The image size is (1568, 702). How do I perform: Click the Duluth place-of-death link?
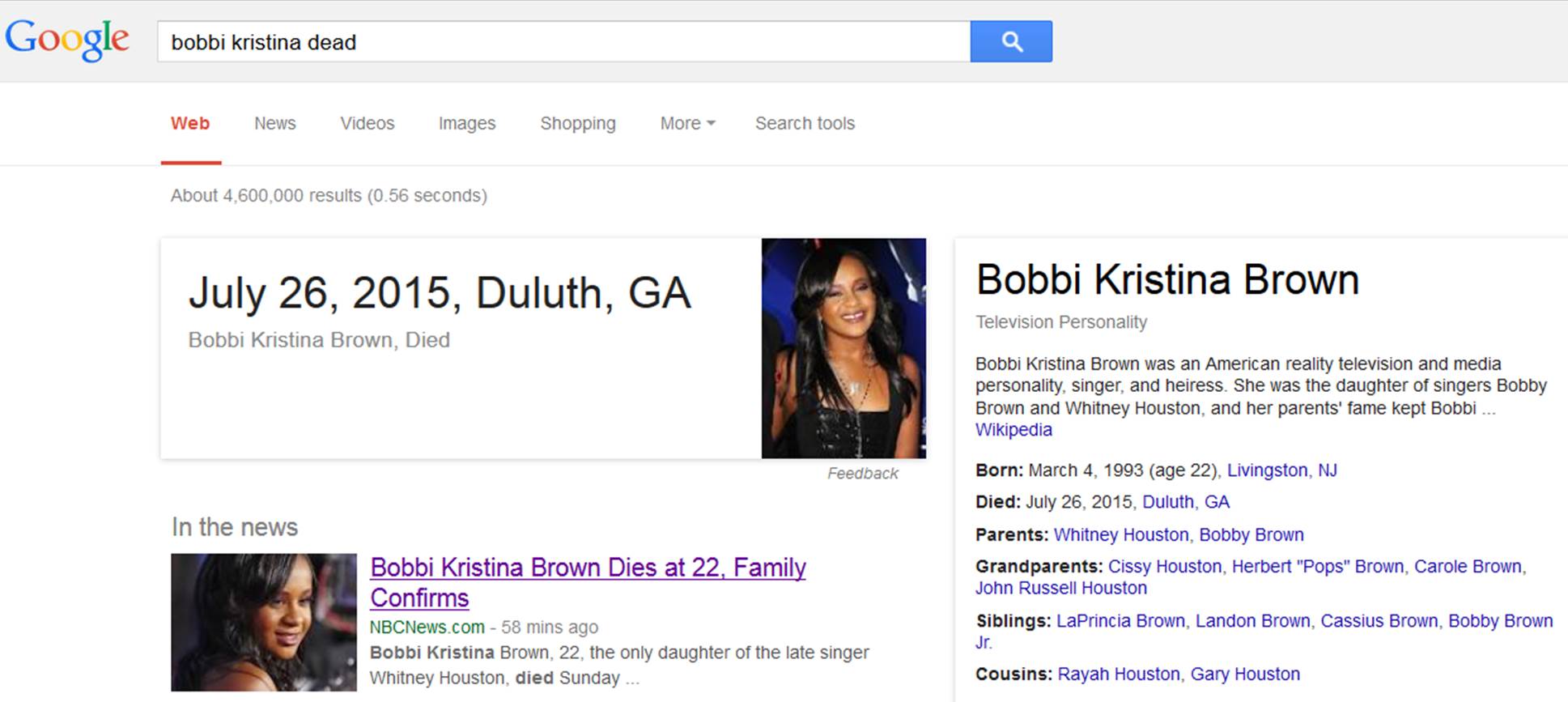[x=1167, y=502]
